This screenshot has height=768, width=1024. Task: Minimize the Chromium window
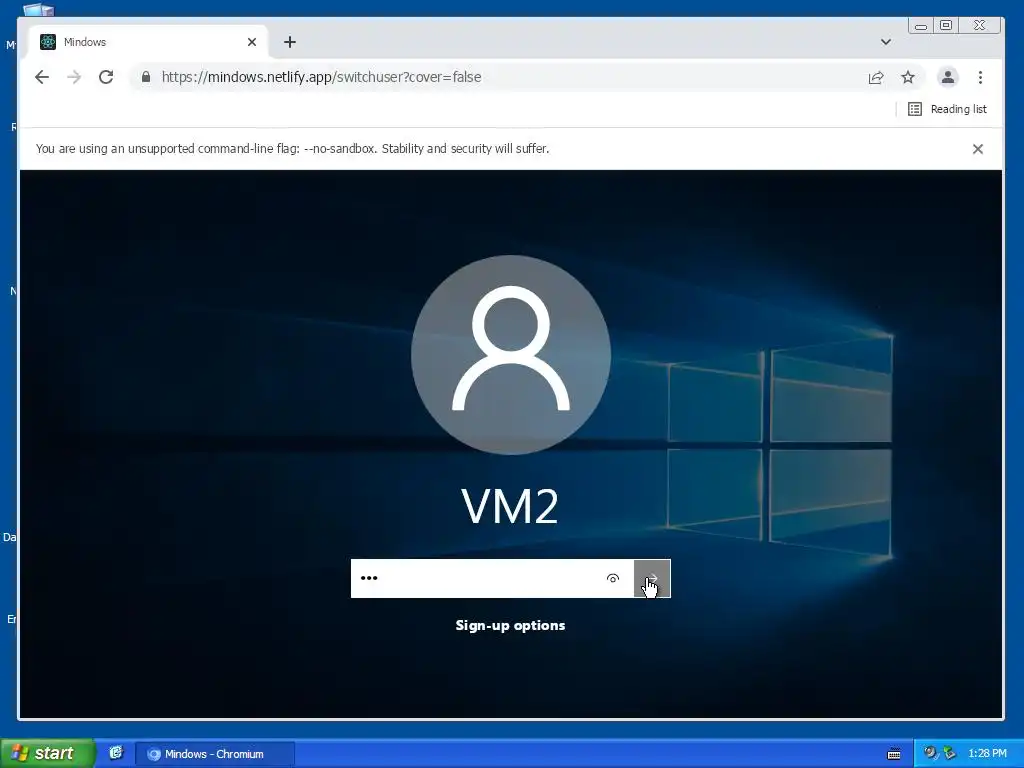[x=921, y=26]
